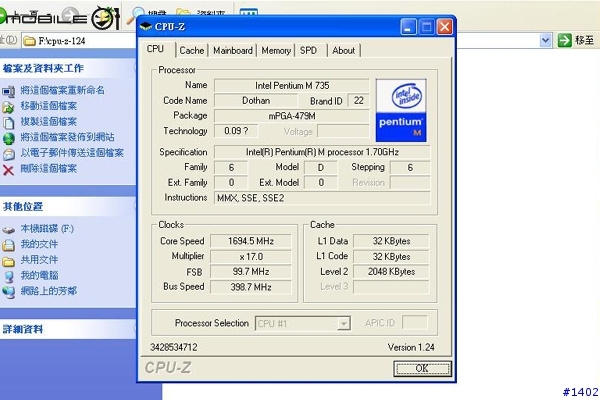Screen dimensions: 600x400
Task: Click the CPU-Z title bar chip icon
Action: (x=146, y=26)
